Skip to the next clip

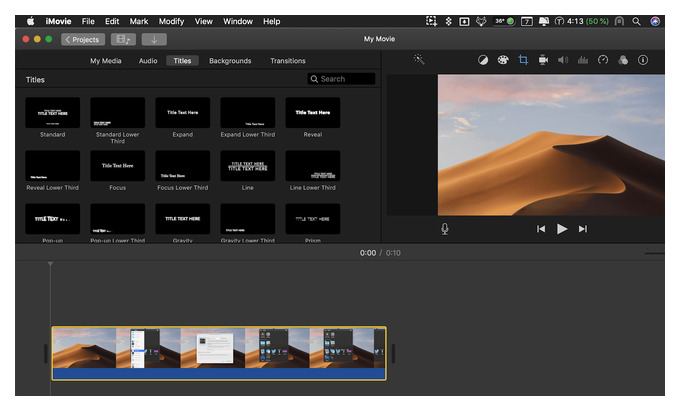(x=582, y=229)
